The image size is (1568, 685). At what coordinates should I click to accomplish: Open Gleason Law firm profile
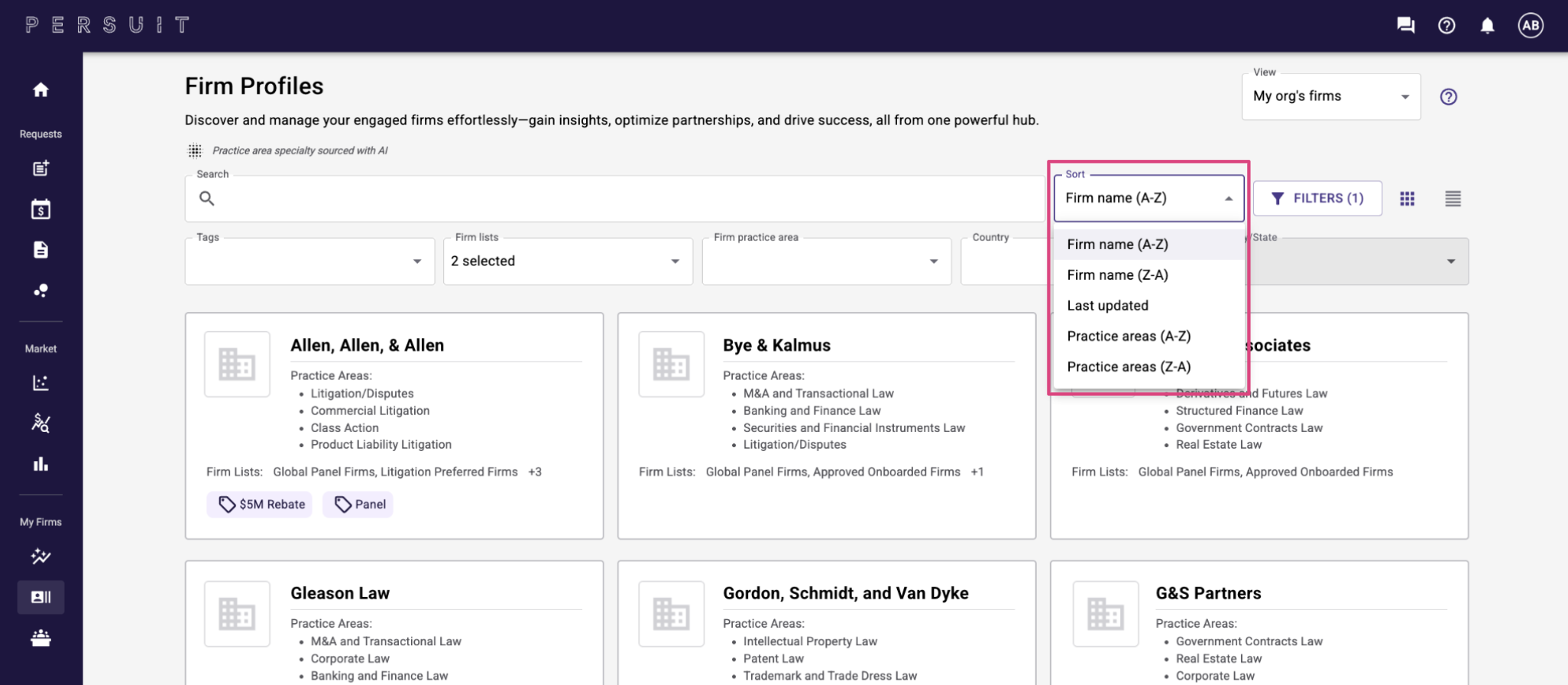[340, 593]
